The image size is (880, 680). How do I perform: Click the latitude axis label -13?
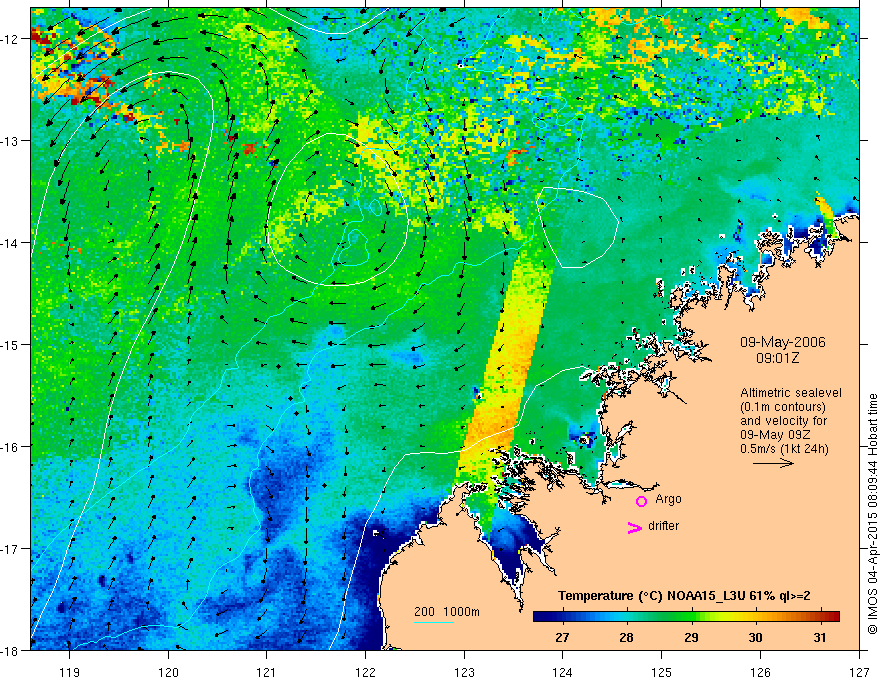click(11, 140)
